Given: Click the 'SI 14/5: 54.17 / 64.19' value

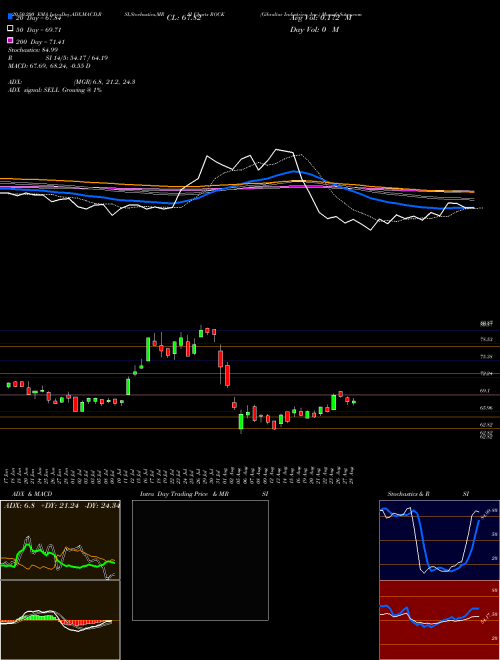Looking at the screenshot, I should point(77,58).
